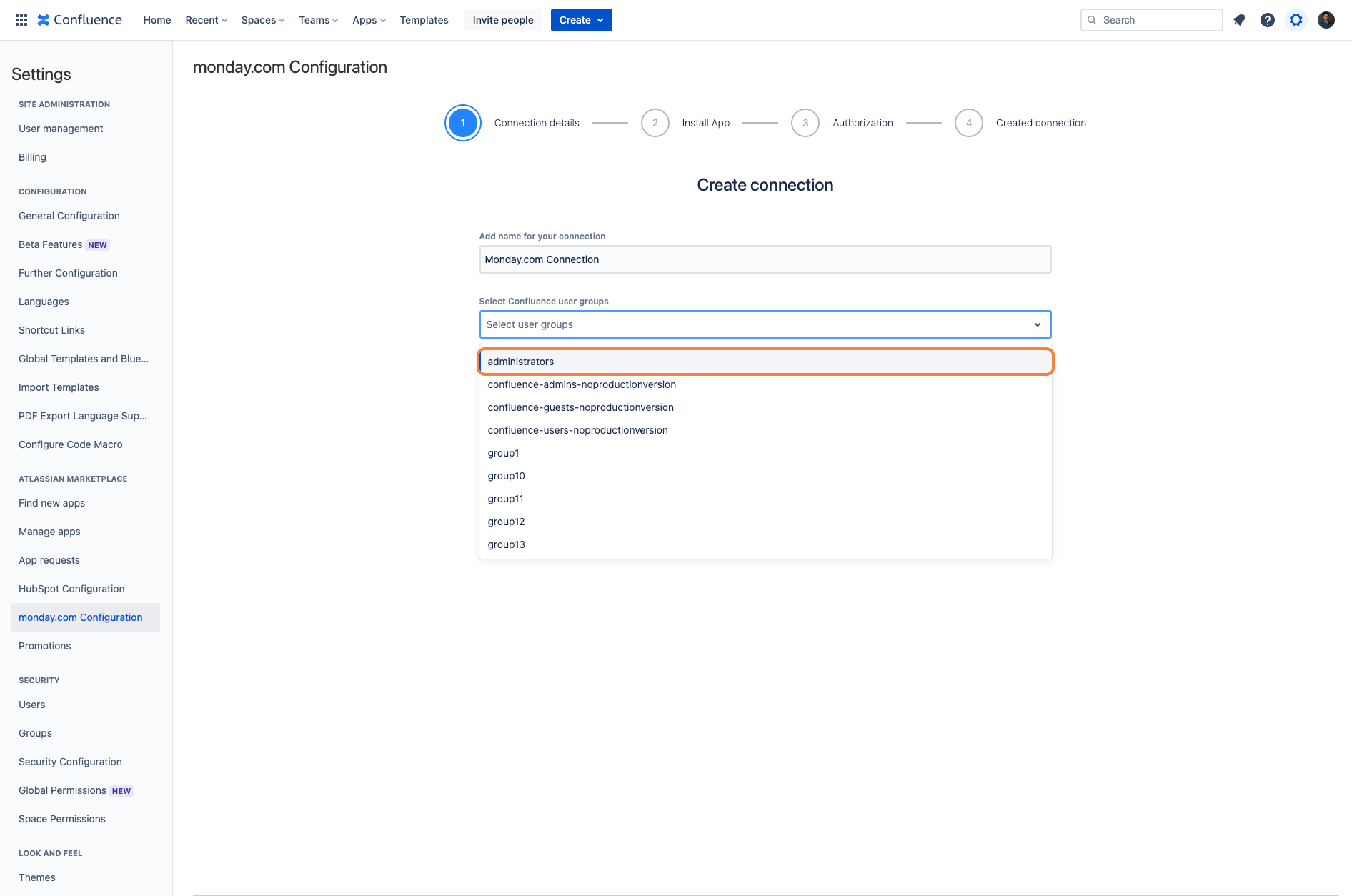Open Shortcut Links settings
Image resolution: width=1352 pixels, height=896 pixels.
(51, 330)
